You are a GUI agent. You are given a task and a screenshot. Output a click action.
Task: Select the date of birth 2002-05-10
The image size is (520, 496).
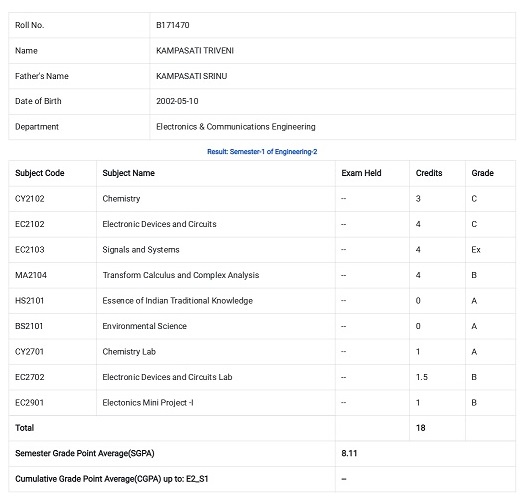(x=177, y=101)
